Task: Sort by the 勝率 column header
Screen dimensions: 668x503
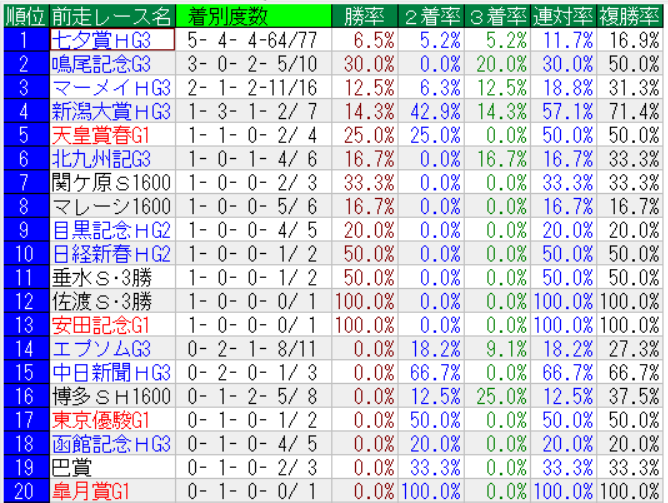Action: (x=365, y=17)
